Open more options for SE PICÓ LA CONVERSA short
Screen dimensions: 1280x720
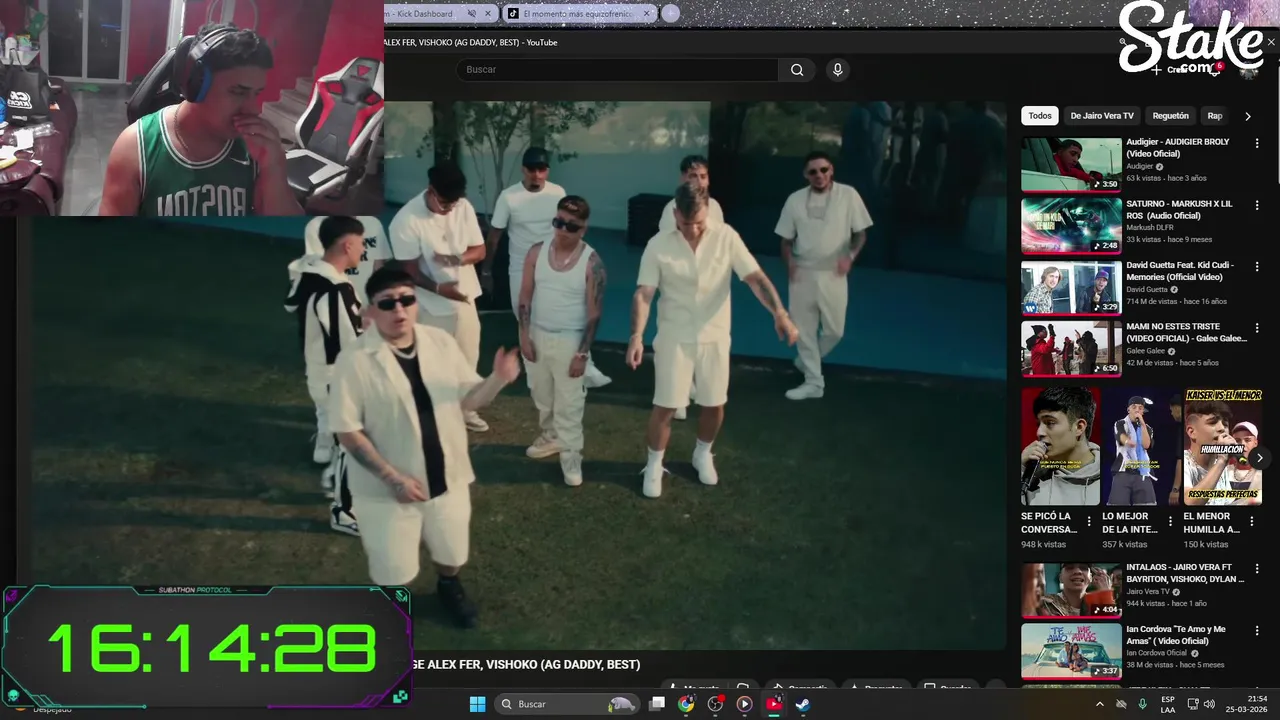[1089, 521]
